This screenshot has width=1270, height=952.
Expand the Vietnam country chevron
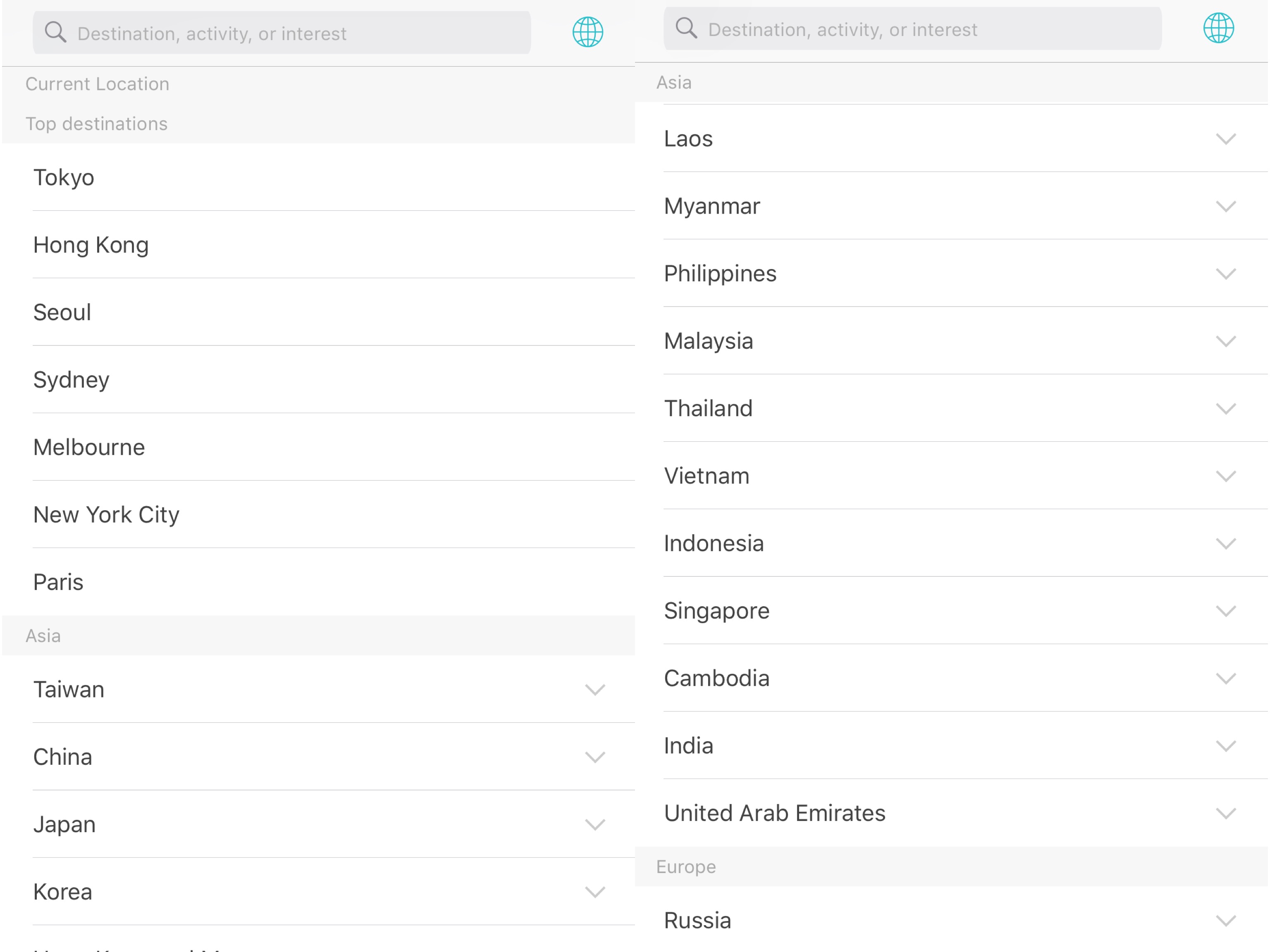point(1225,476)
